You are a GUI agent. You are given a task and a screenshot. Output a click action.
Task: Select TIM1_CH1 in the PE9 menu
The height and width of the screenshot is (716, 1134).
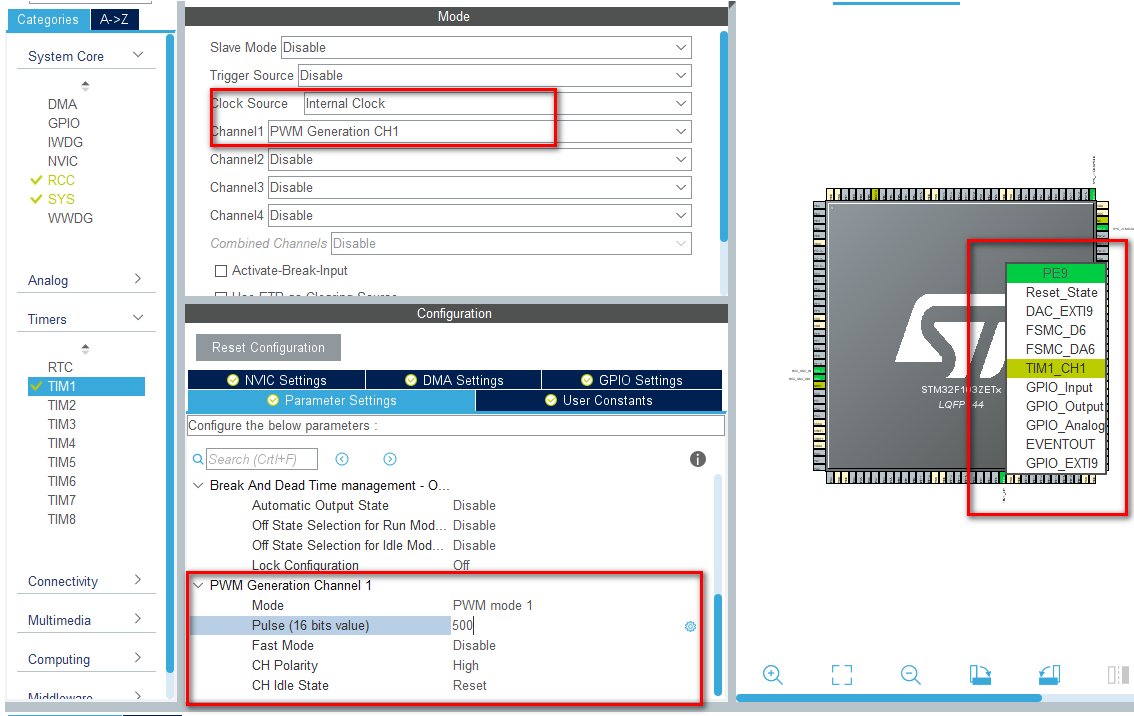pos(1057,369)
